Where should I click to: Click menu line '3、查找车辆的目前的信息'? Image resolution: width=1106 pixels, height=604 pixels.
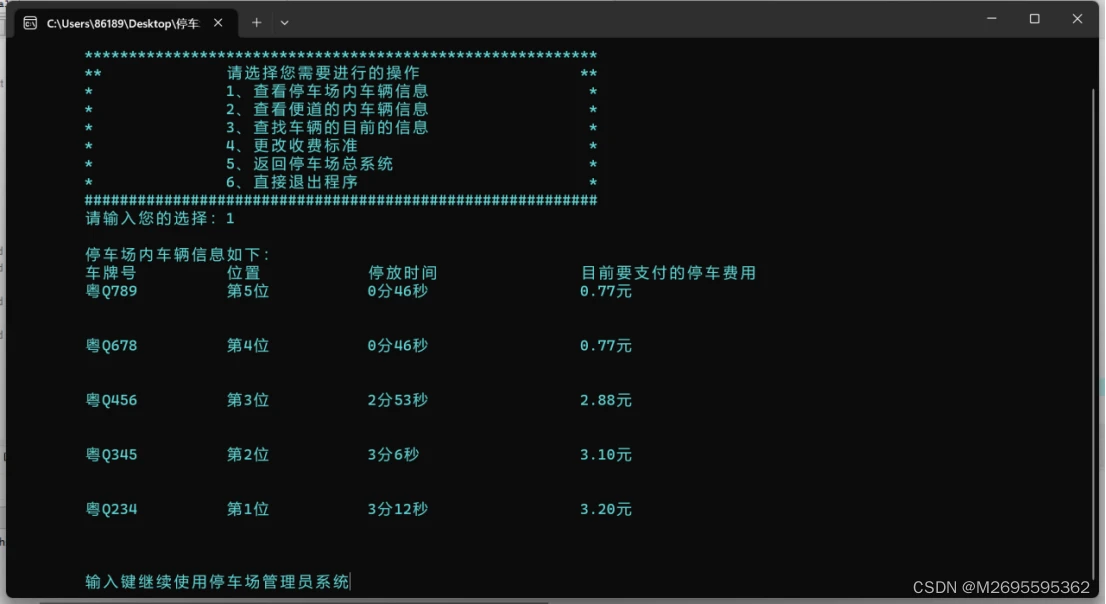pos(327,128)
